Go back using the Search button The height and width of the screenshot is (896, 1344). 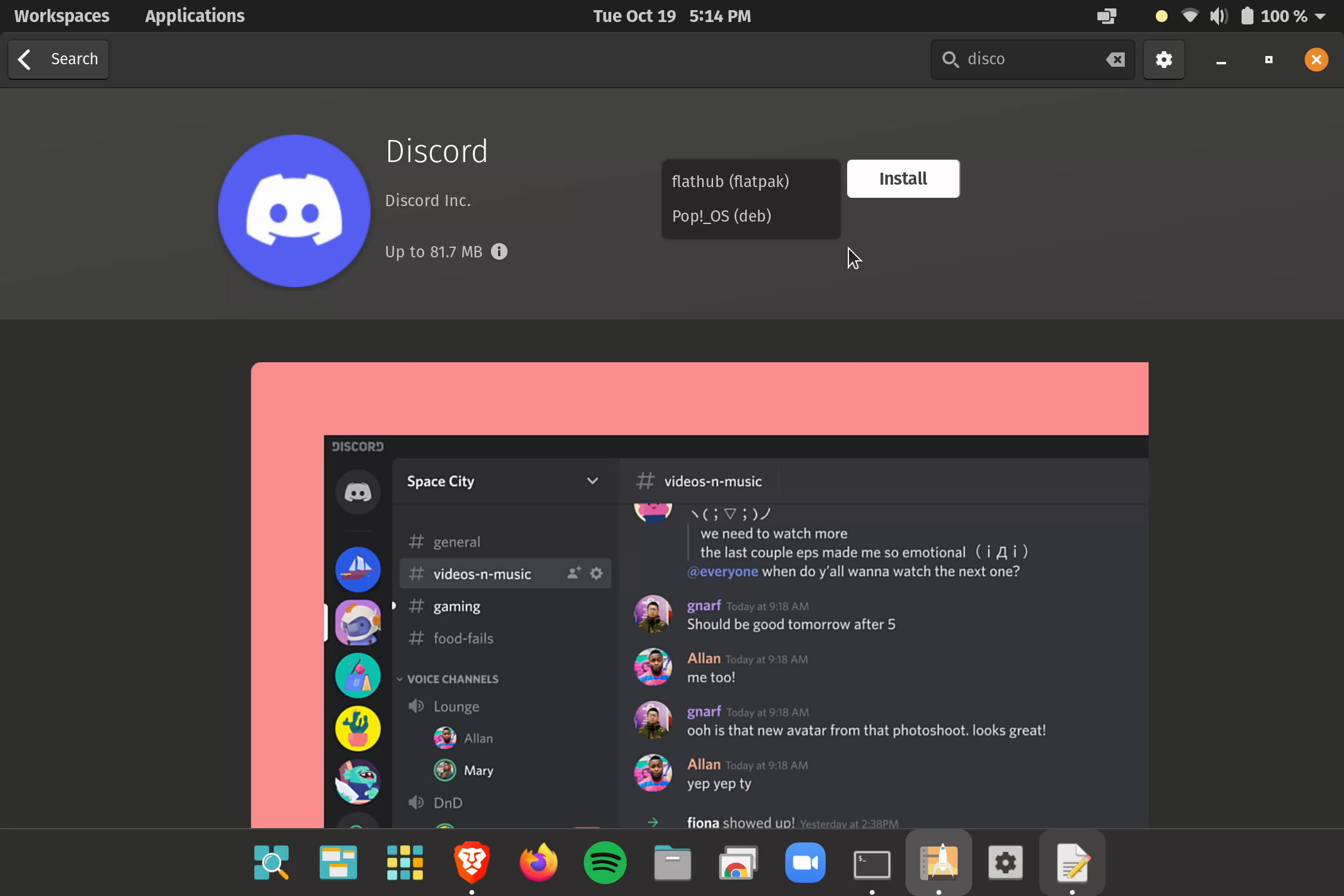tap(58, 59)
